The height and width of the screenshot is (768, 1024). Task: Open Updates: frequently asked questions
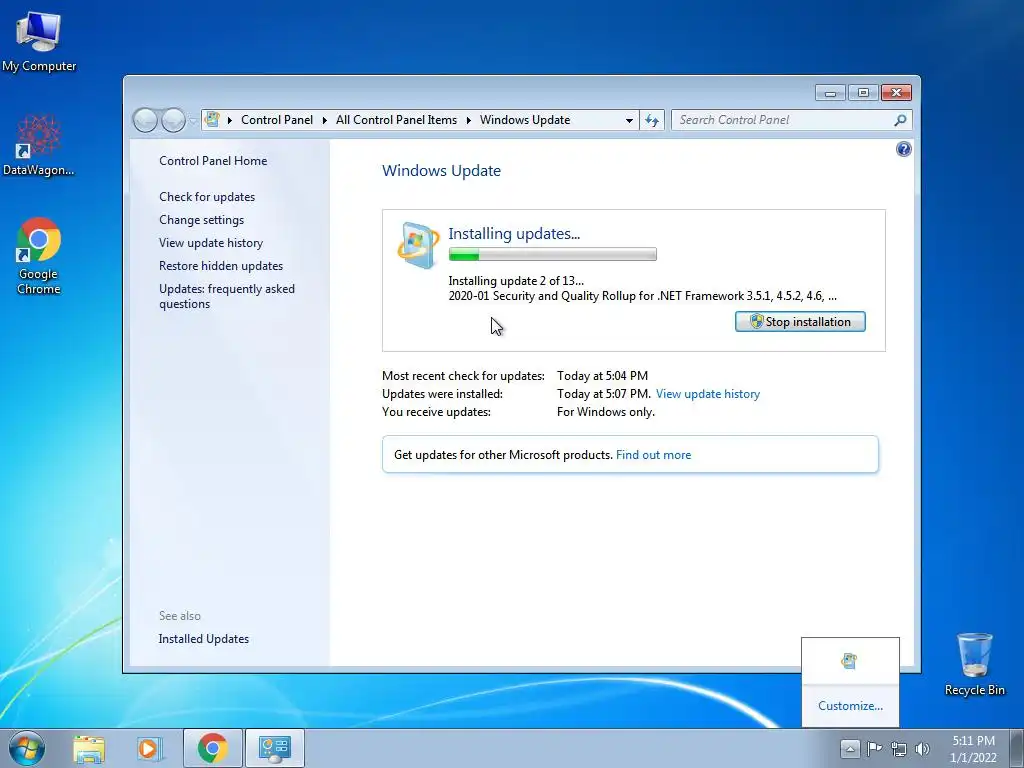click(227, 296)
